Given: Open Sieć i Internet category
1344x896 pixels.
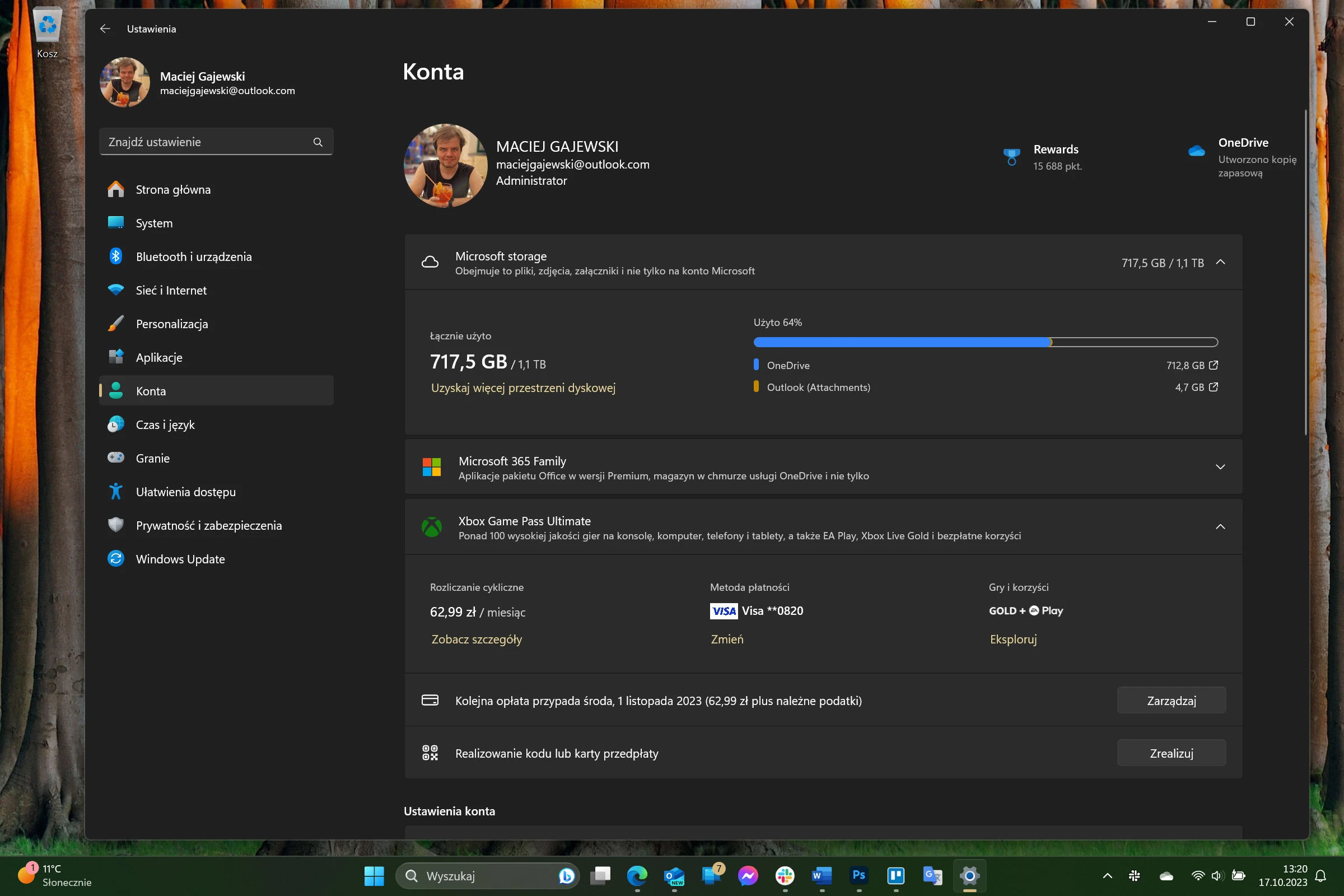Looking at the screenshot, I should point(216,290).
